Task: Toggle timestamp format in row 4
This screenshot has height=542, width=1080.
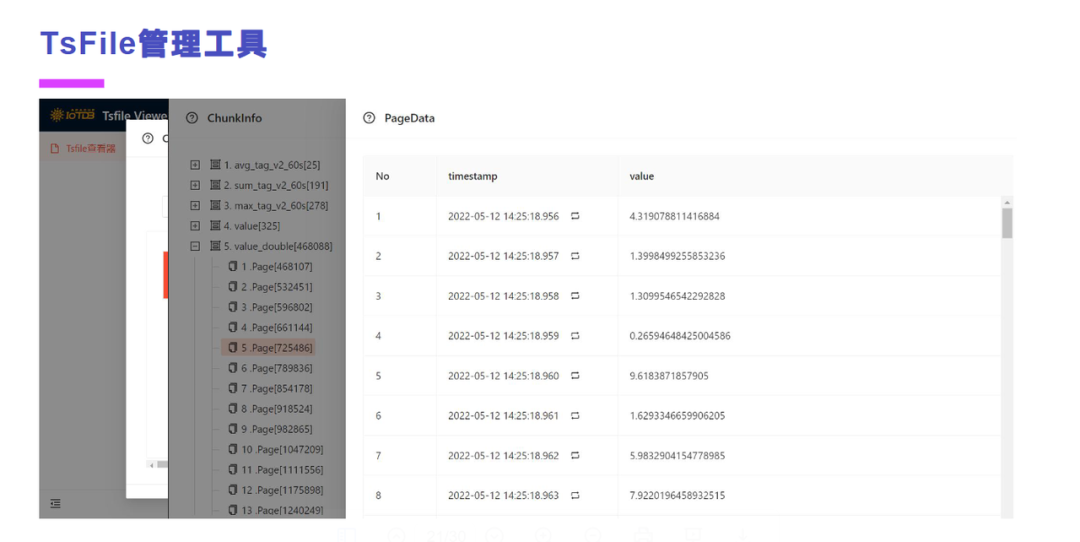Action: 575,336
